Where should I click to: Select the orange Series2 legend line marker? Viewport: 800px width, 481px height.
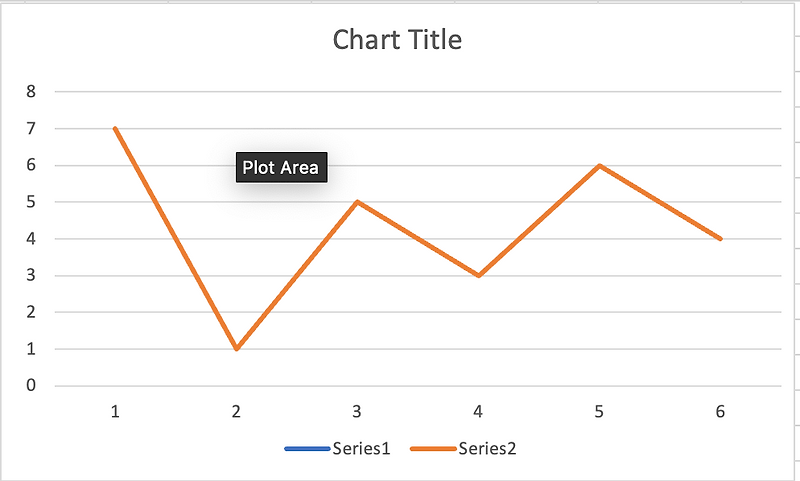coord(433,449)
